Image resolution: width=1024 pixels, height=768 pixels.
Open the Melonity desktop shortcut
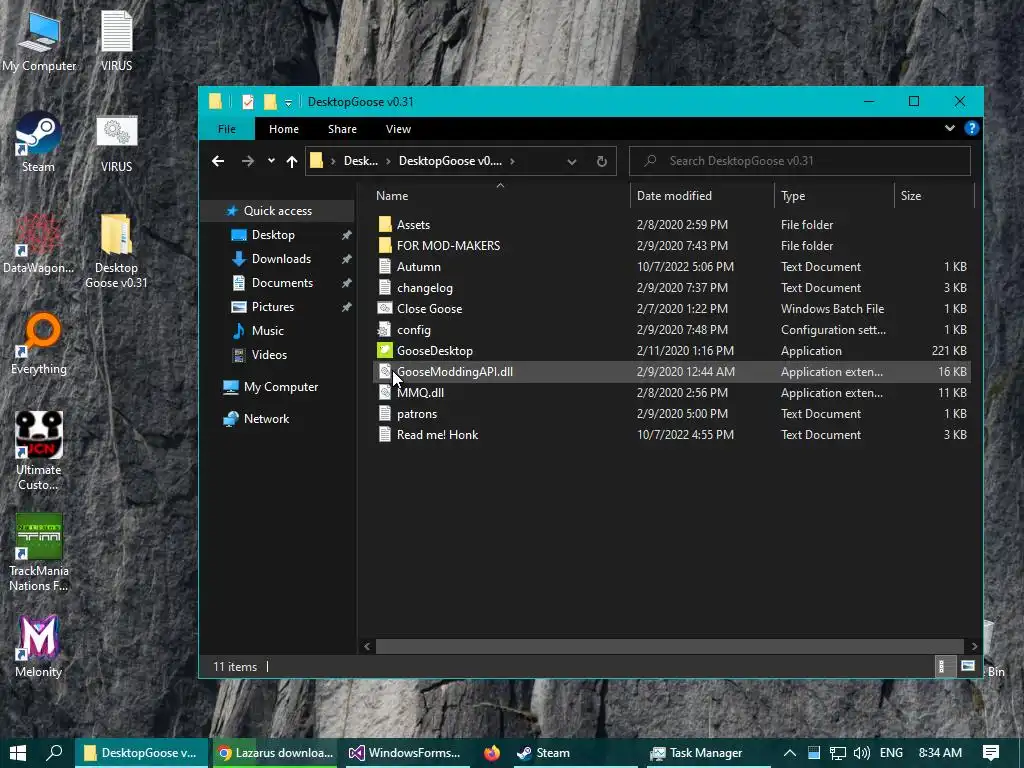tap(38, 647)
